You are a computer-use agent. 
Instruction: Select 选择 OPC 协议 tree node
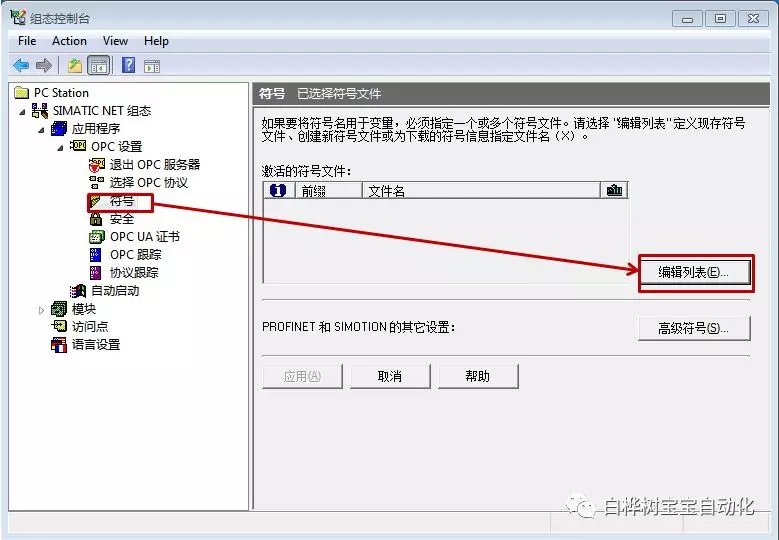pyautogui.click(x=148, y=182)
